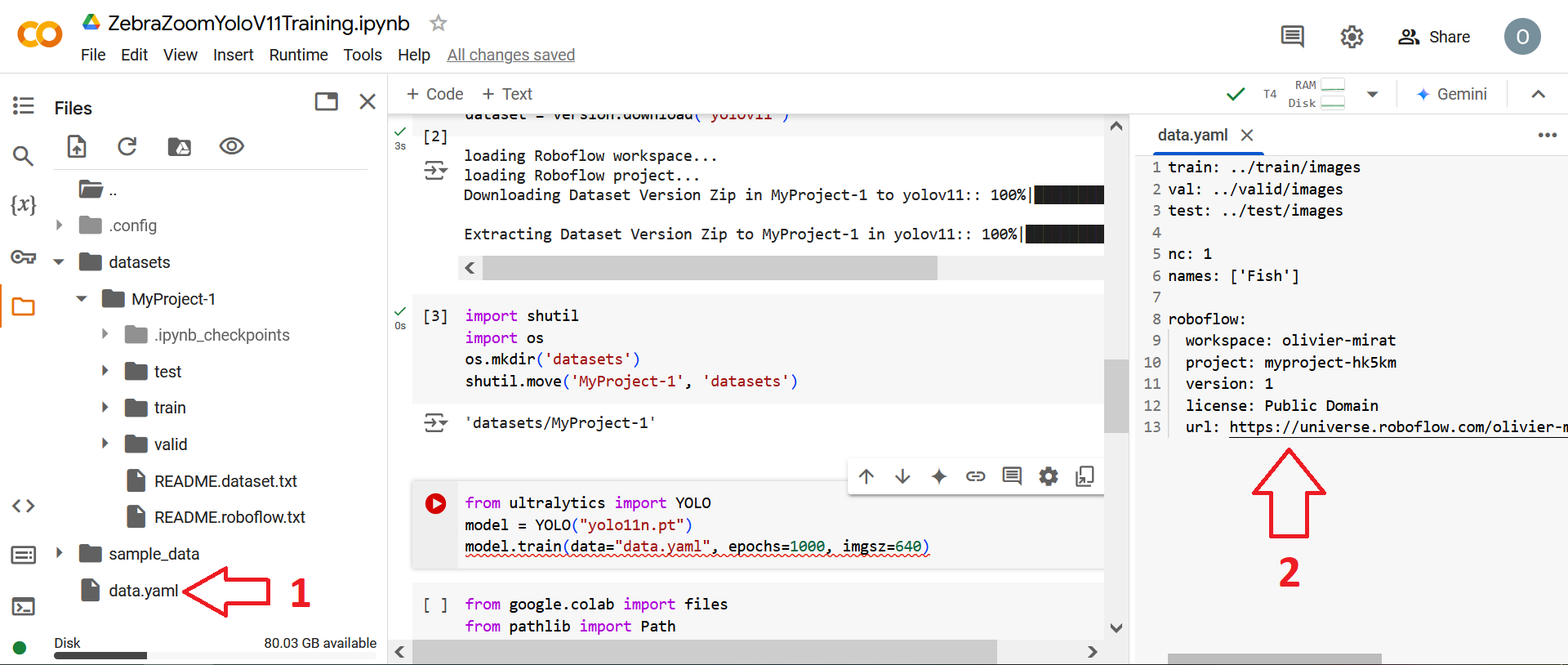Image resolution: width=1568 pixels, height=665 pixels.
Task: Open the Variables {x} panel
Action: click(23, 204)
